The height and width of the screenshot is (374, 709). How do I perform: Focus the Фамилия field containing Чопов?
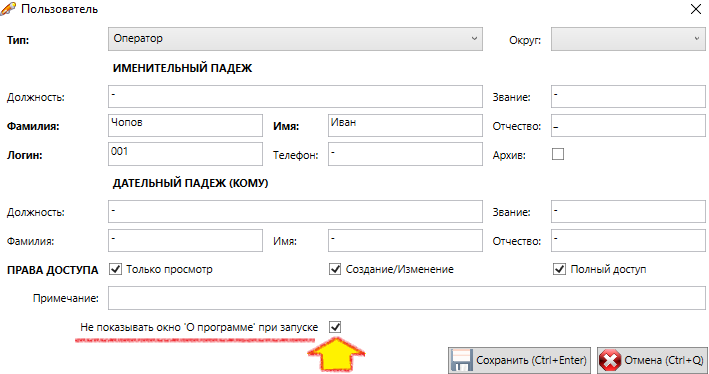tap(185, 125)
